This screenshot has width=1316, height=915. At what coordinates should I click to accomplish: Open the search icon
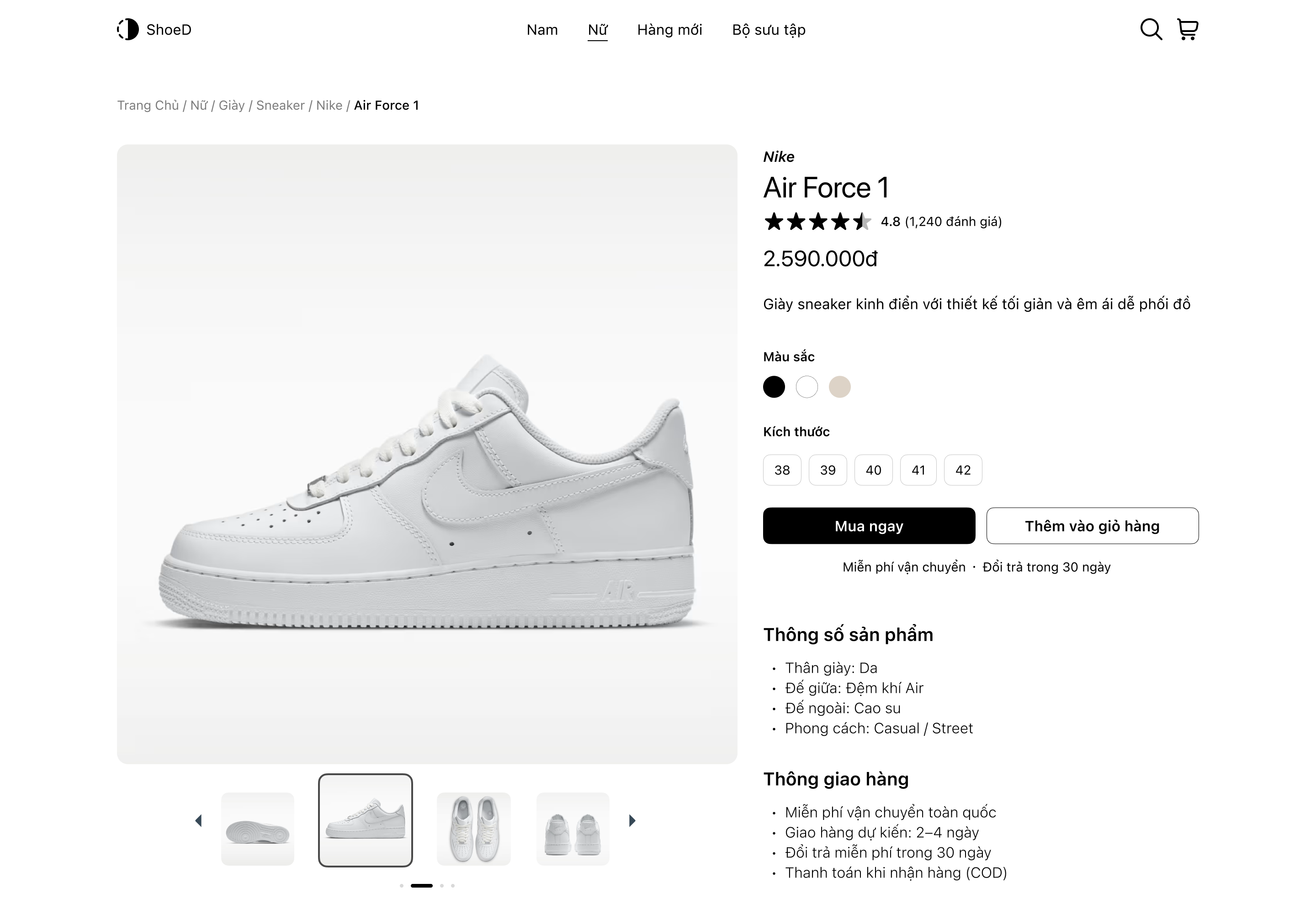coord(1151,29)
